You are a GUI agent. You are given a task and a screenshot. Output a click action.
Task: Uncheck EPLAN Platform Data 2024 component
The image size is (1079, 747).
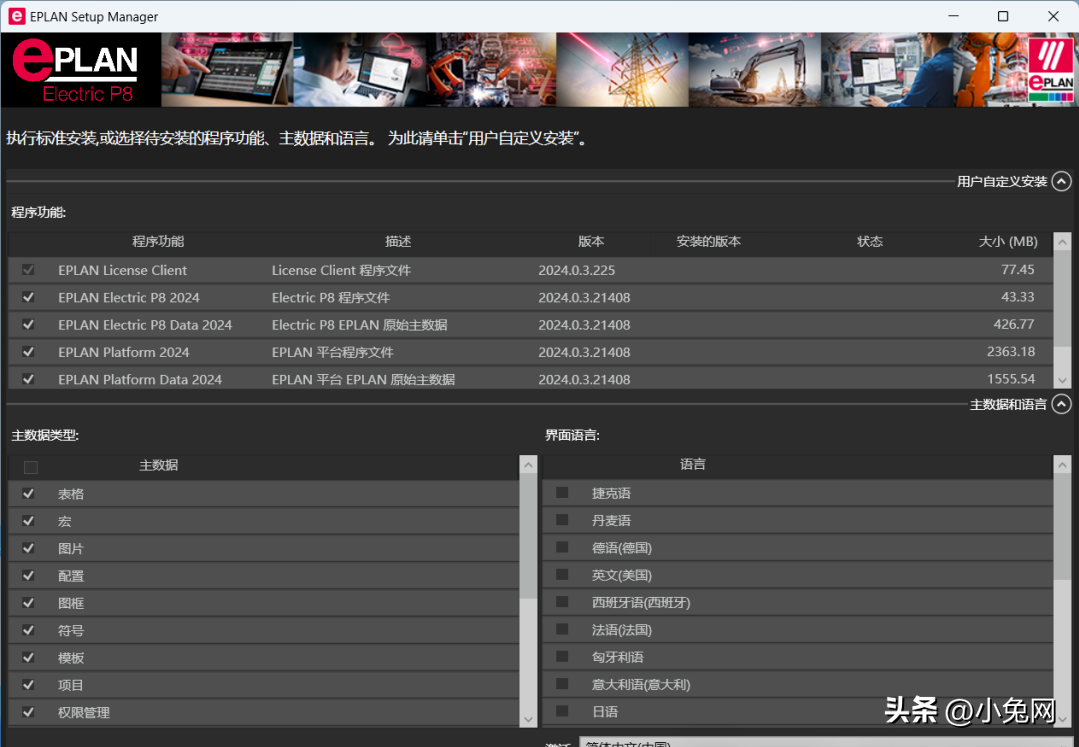pos(28,379)
